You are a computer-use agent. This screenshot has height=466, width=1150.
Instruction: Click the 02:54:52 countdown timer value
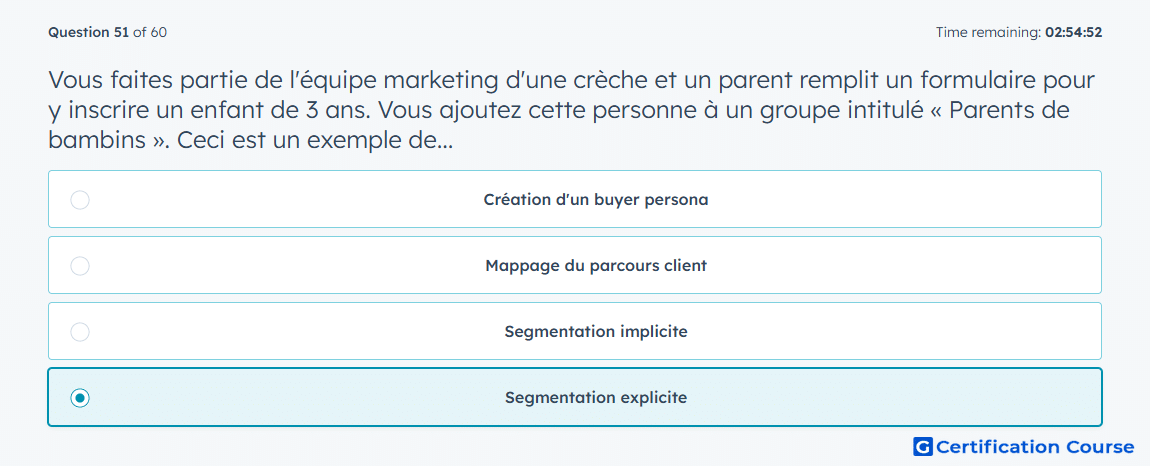coord(1073,32)
